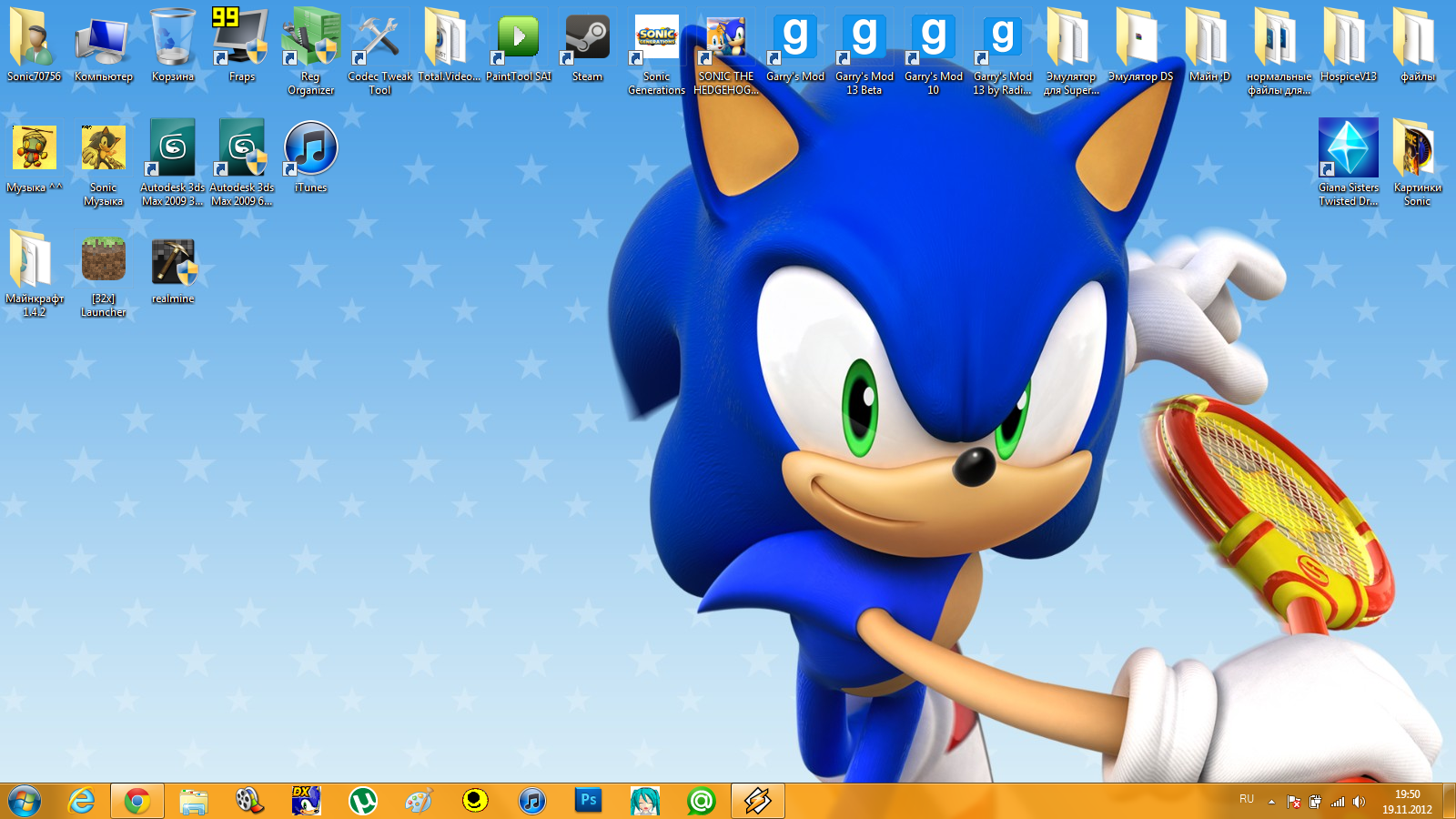
Task: Launch Photoshop from the taskbar
Action: coord(588,801)
